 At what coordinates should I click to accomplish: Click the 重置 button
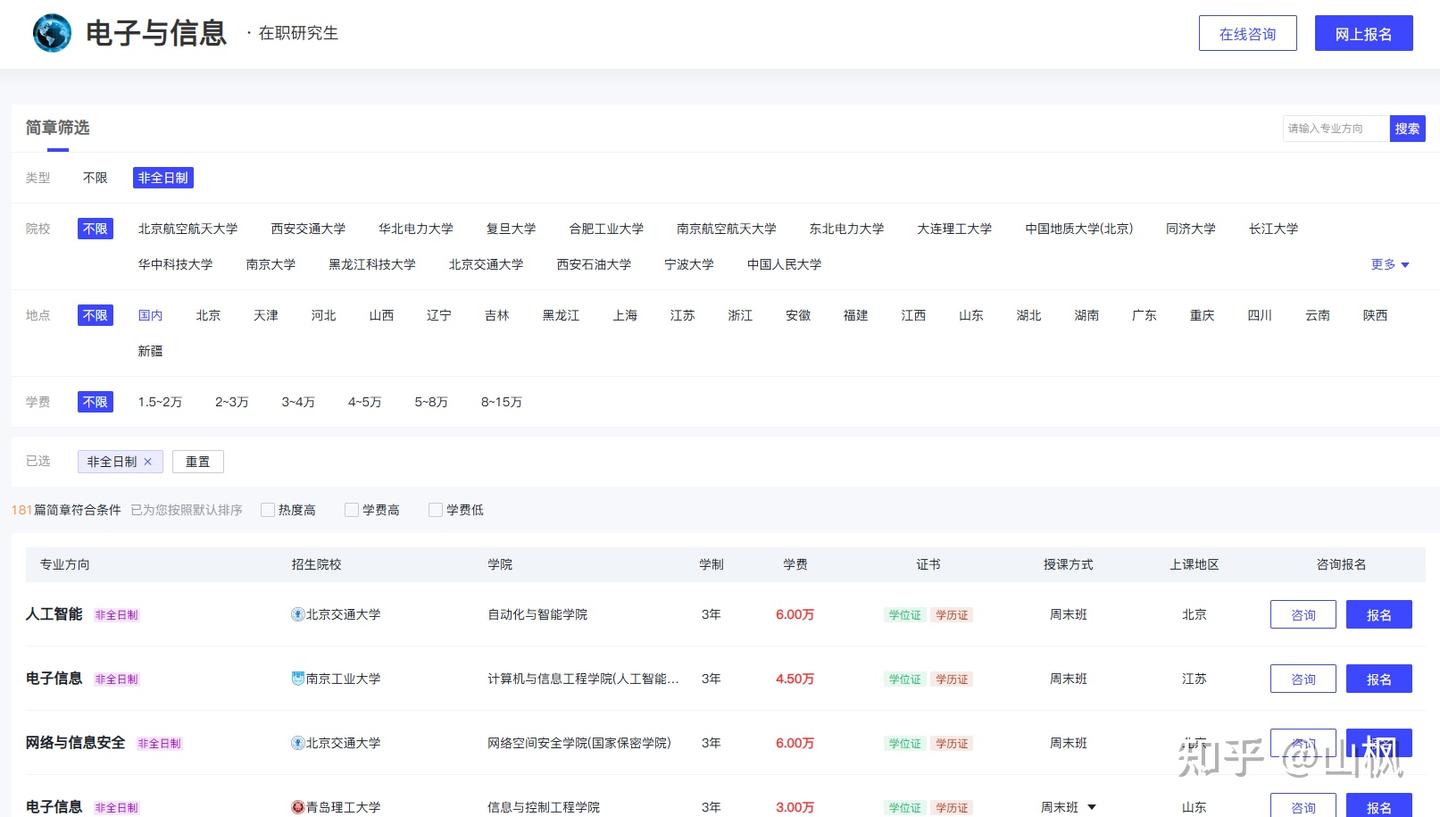(198, 462)
